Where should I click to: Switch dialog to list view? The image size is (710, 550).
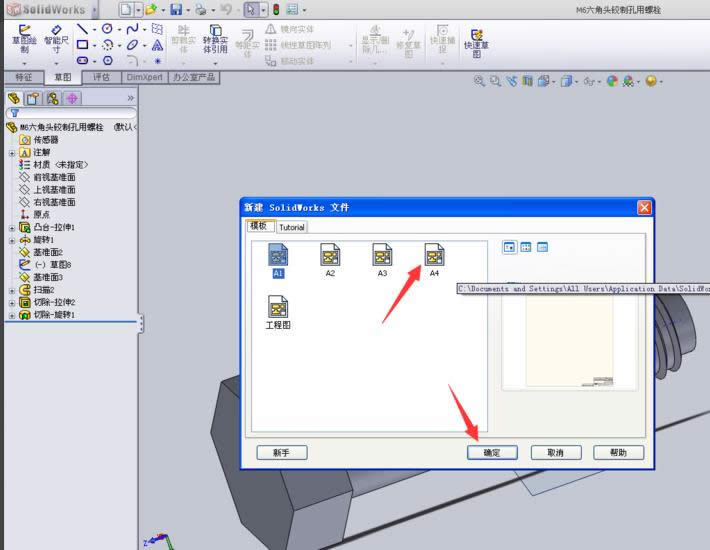pyautogui.click(x=526, y=247)
